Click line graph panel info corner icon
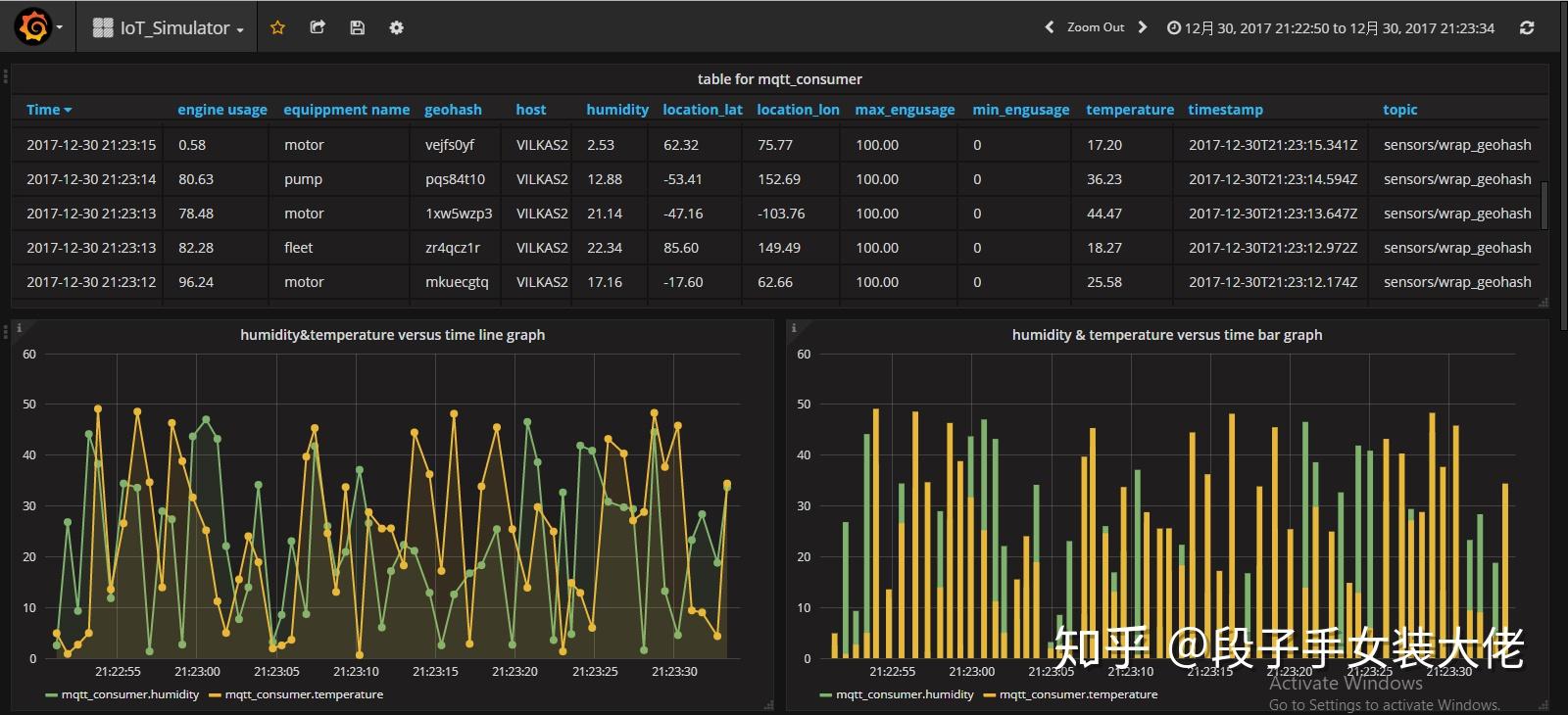1568x715 pixels. [x=20, y=328]
